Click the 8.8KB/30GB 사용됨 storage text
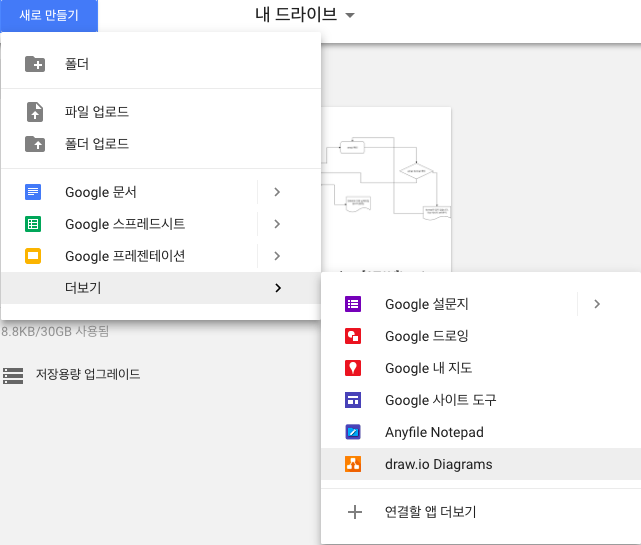 [55, 331]
